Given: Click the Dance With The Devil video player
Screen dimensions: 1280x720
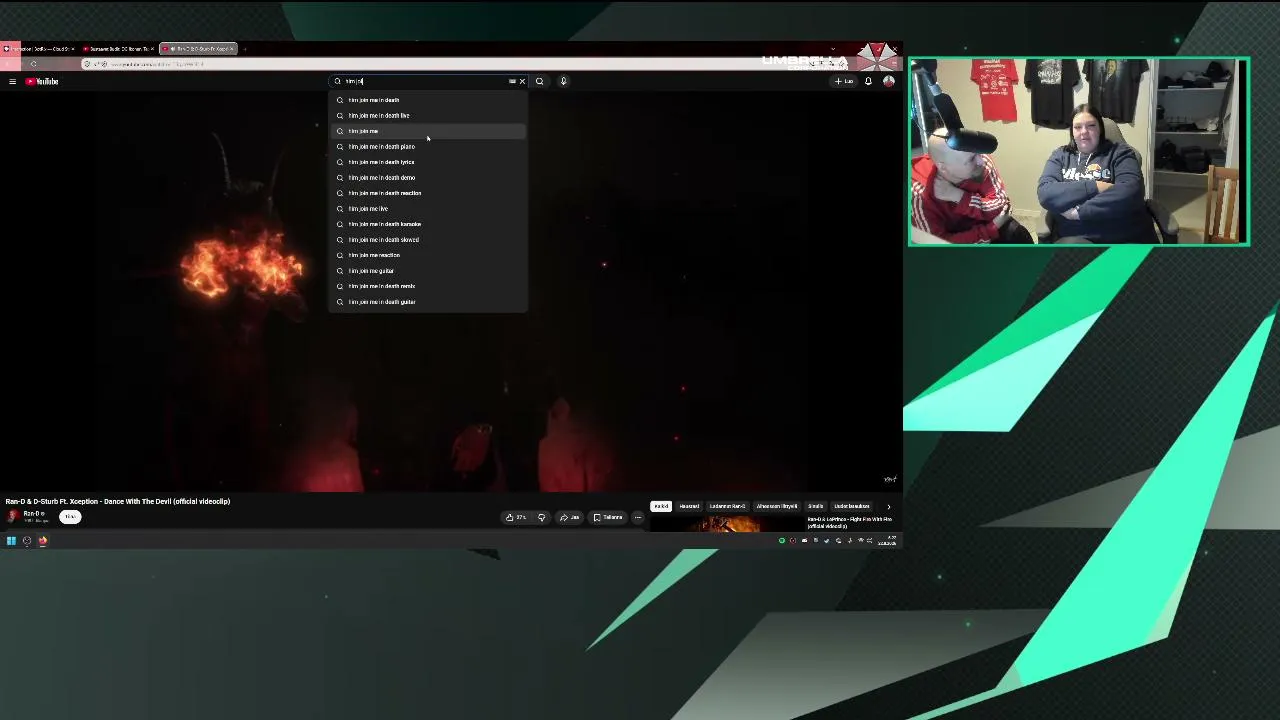Looking at the screenshot, I should coord(451,291).
